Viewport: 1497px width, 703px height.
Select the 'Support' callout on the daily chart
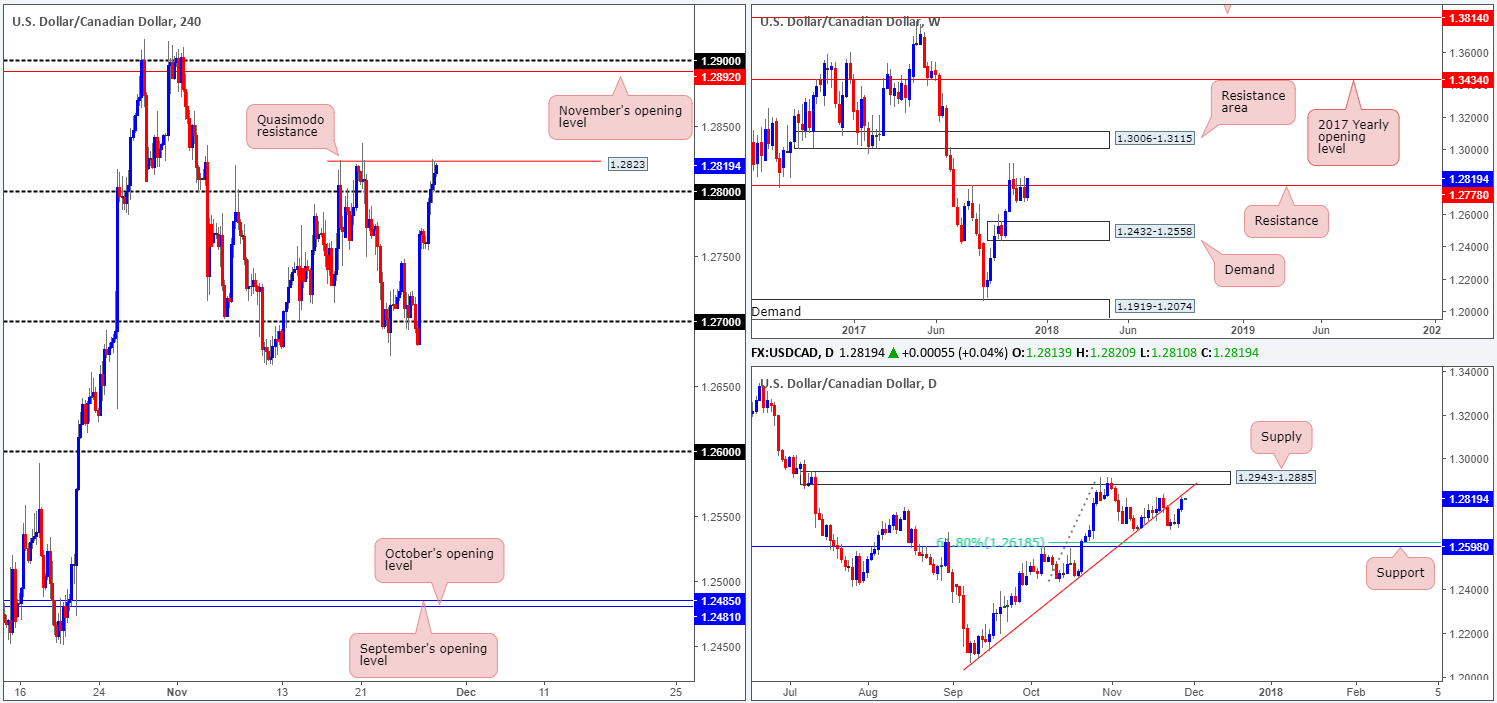point(1399,573)
